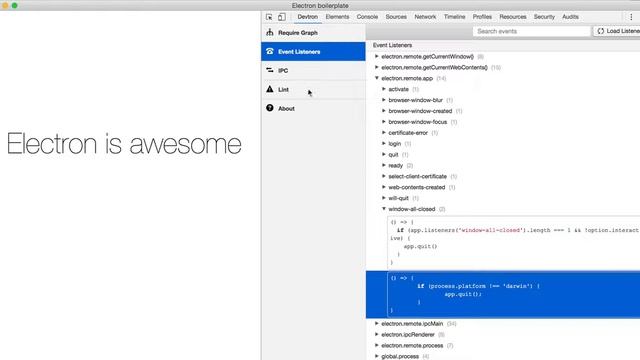This screenshot has height=360, width=640.
Task: Open the Security tab
Action: (544, 17)
